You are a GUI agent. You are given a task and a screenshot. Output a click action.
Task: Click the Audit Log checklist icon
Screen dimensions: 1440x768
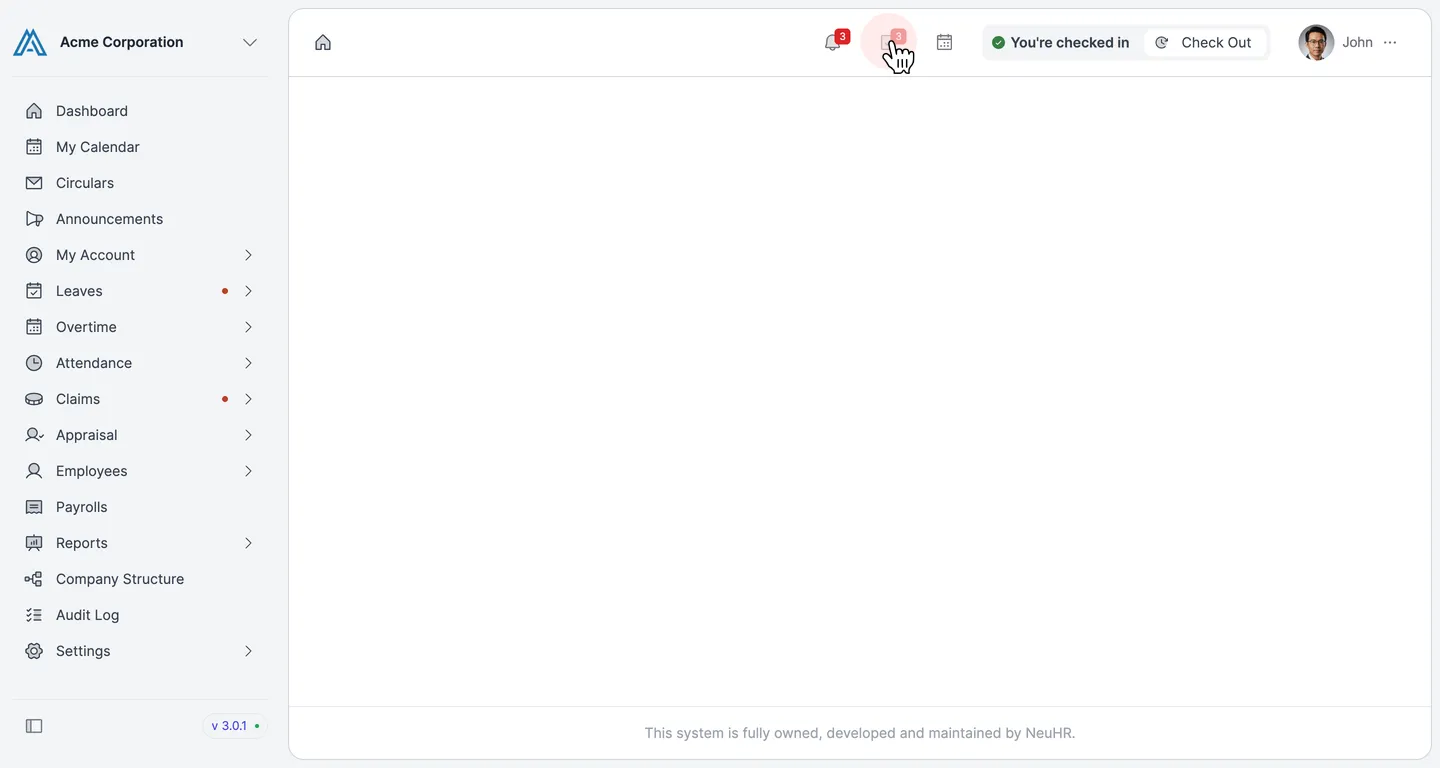tap(34, 615)
